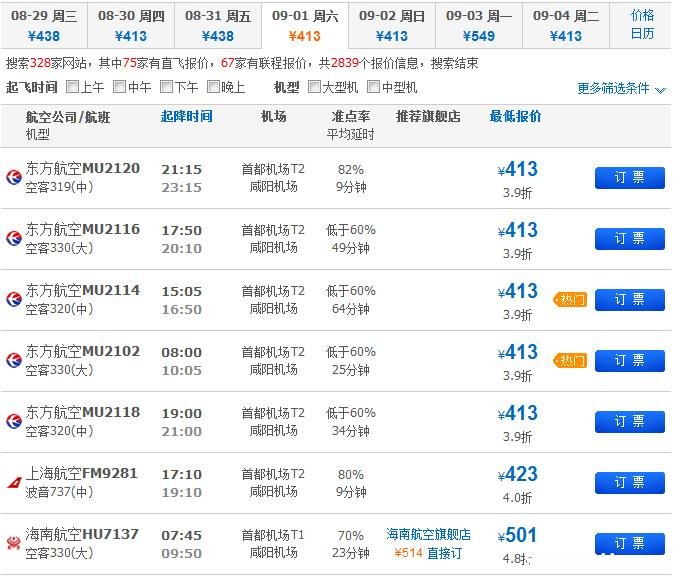Book ticket for flight MU2114
676x578 pixels.
[629, 300]
